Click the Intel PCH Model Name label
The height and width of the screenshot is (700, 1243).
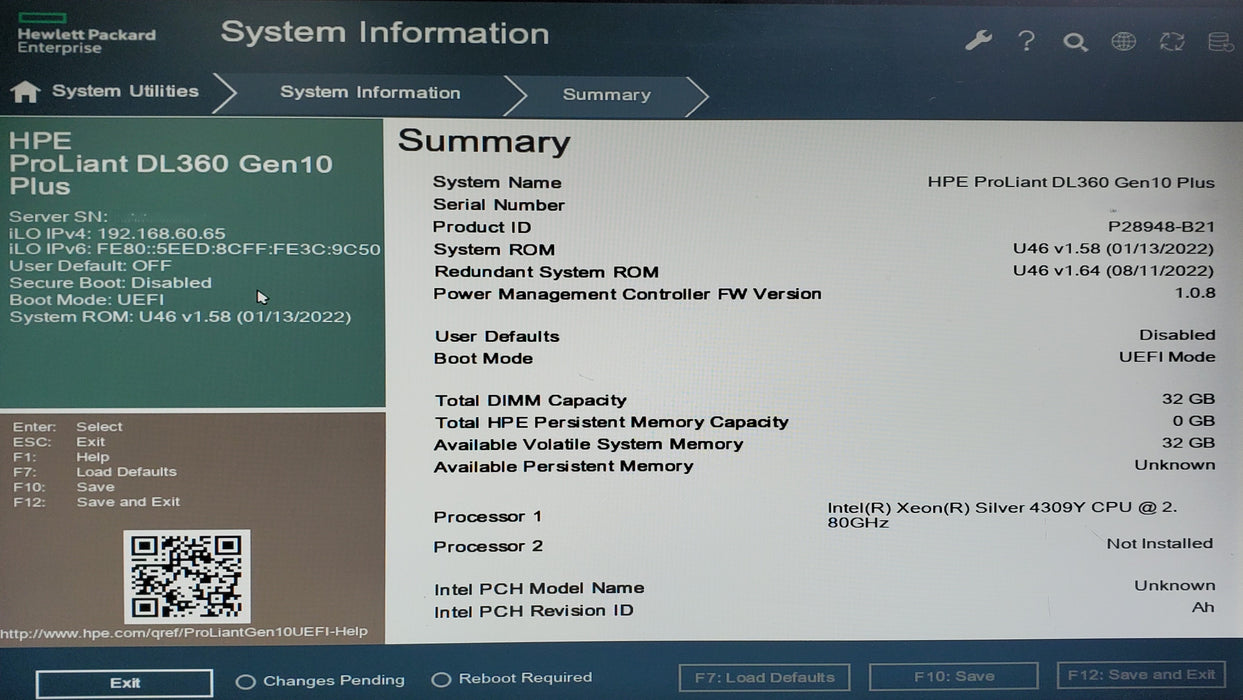click(x=539, y=588)
